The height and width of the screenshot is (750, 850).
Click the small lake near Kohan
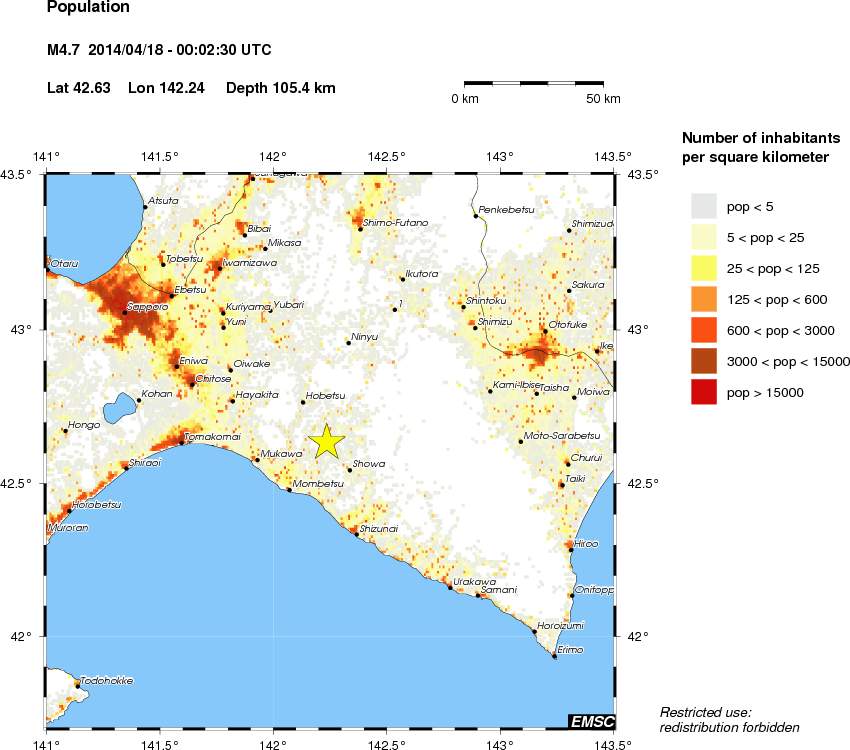(121, 408)
